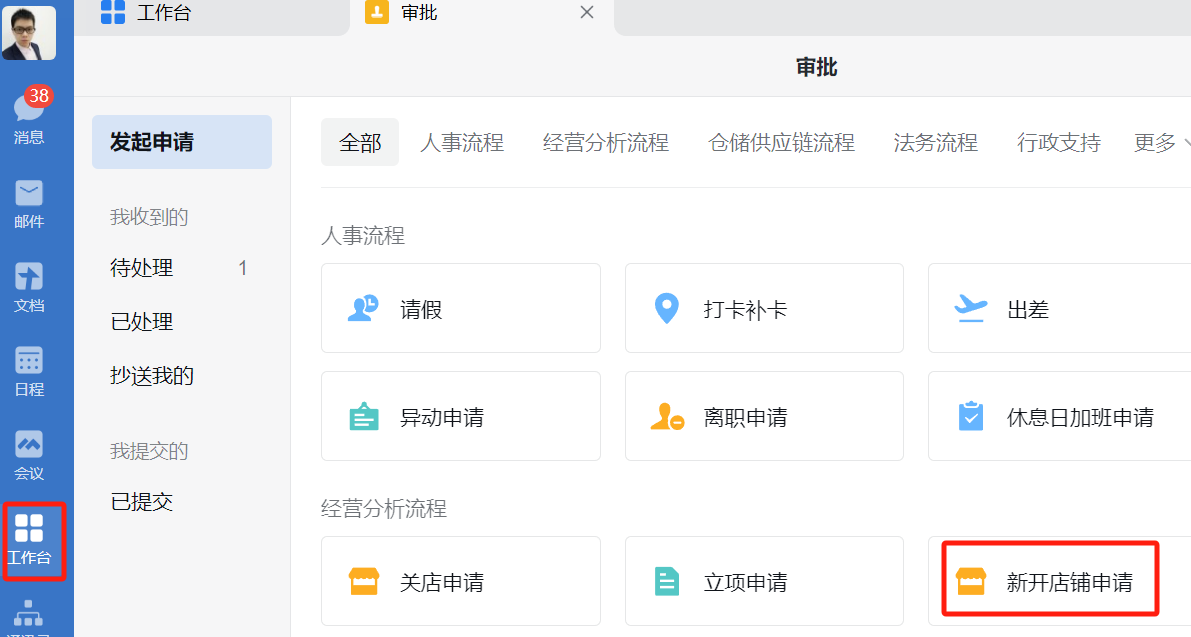Open the Calendar (日程) sidebar icon
Image resolution: width=1191 pixels, height=637 pixels.
(29, 372)
